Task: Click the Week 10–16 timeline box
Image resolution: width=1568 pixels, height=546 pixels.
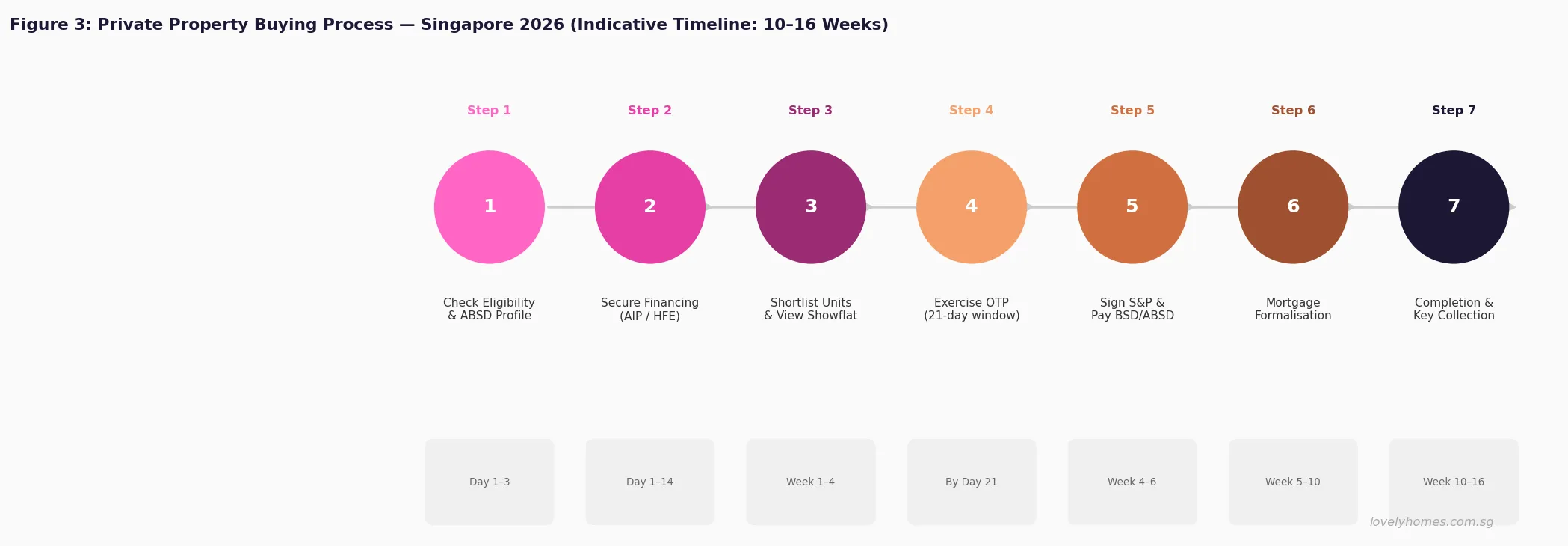Action: [x=1454, y=482]
